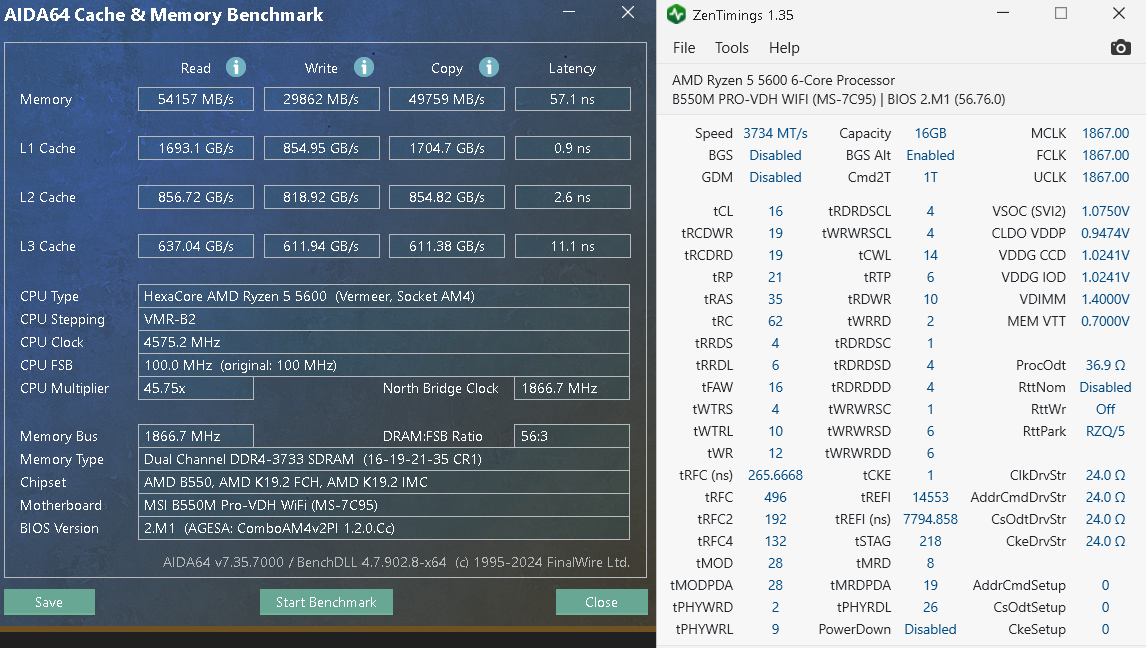Click the Copy info icon in AIDA64

489,67
